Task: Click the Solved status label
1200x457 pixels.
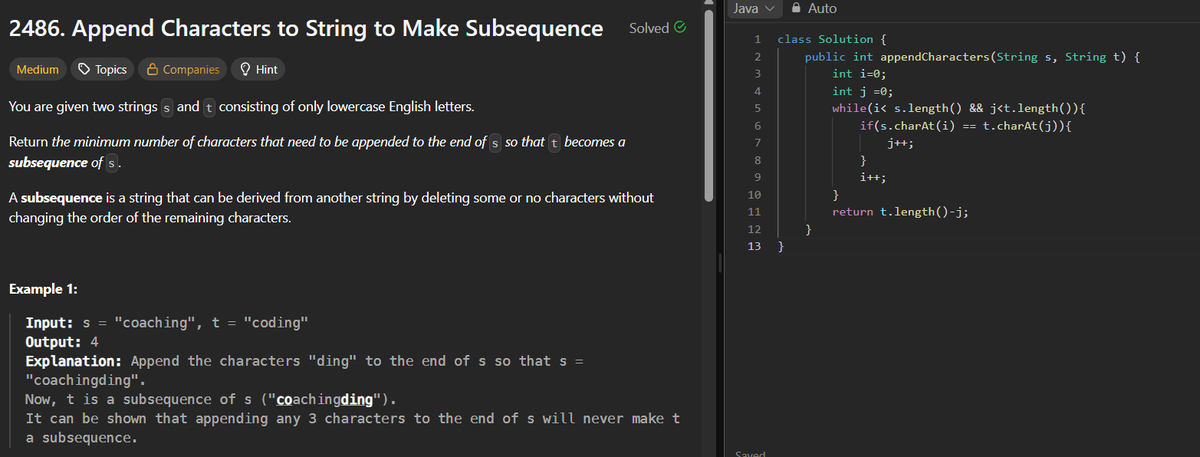Action: pyautogui.click(x=649, y=28)
